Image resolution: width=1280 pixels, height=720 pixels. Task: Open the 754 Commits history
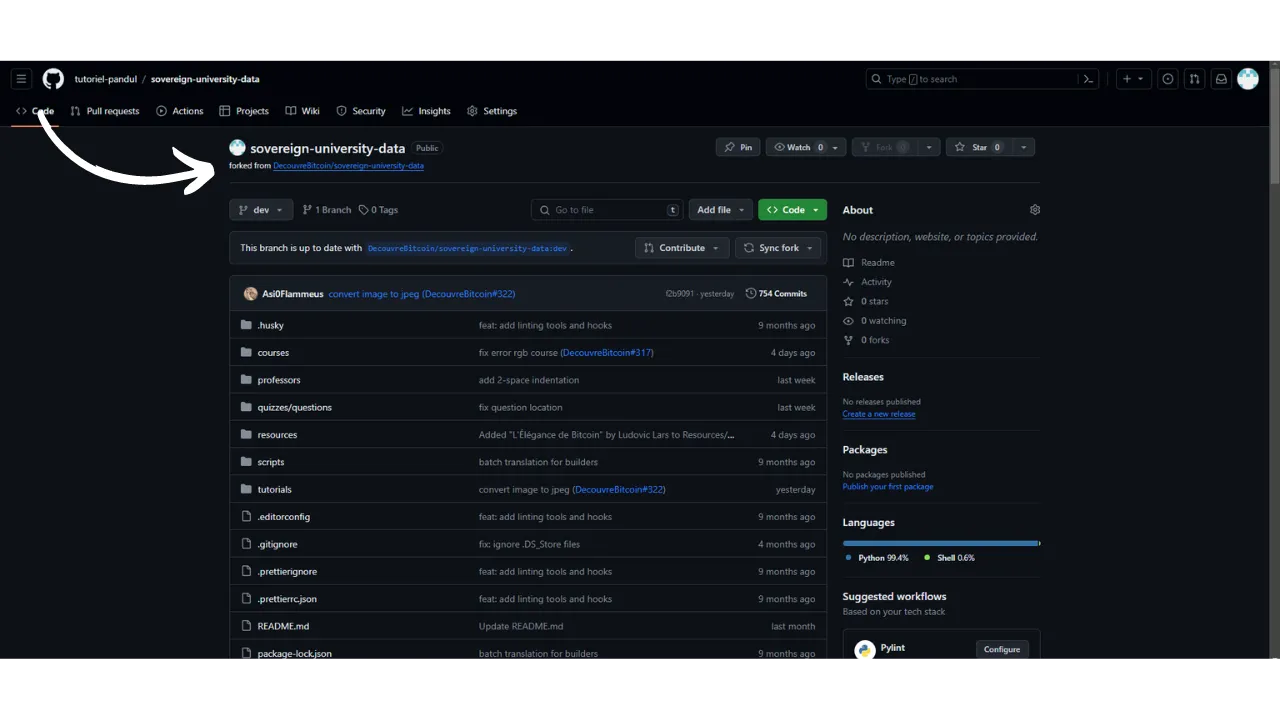(776, 294)
